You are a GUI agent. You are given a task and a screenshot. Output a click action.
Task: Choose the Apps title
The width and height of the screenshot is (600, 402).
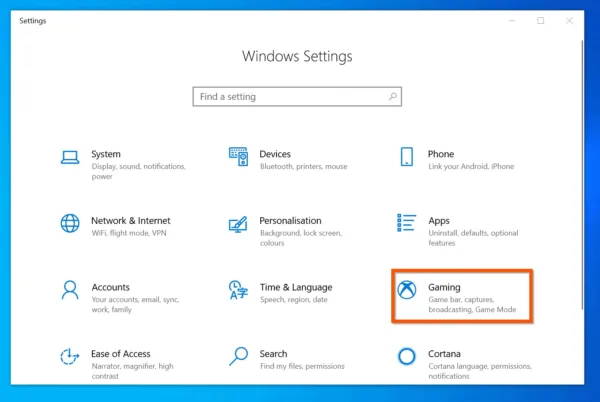point(439,221)
